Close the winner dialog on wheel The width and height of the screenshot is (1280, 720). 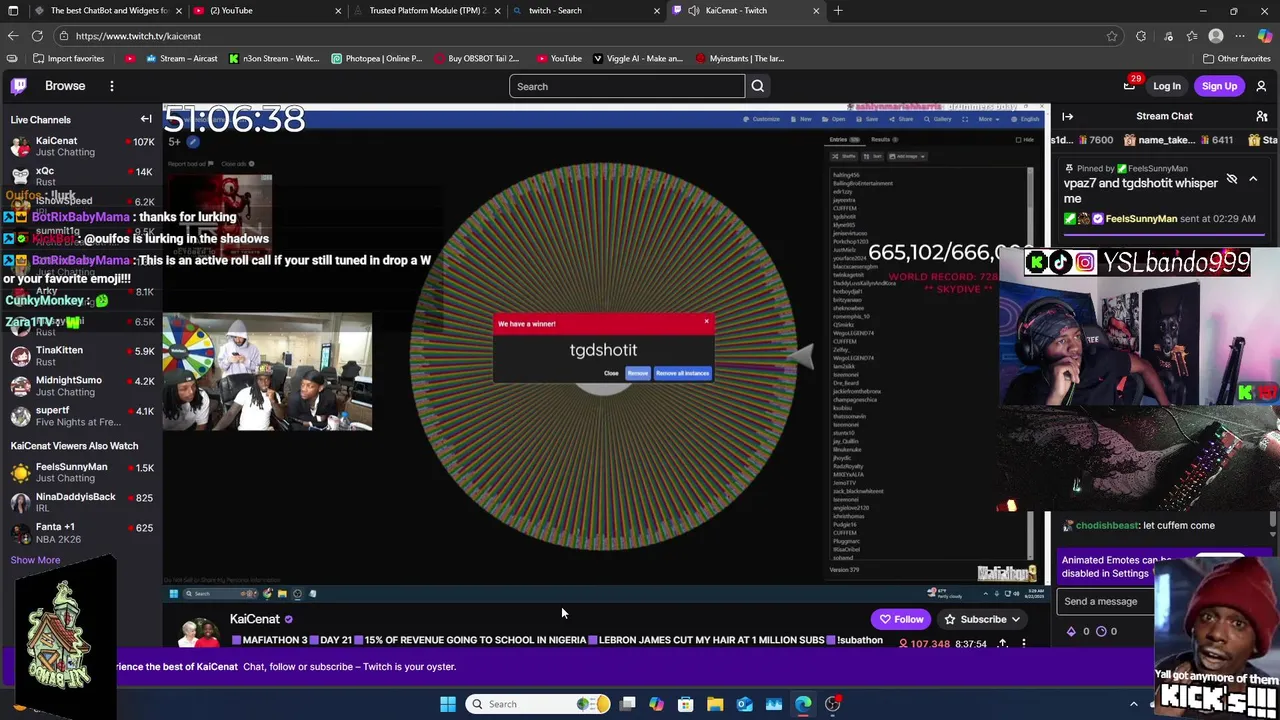click(706, 322)
